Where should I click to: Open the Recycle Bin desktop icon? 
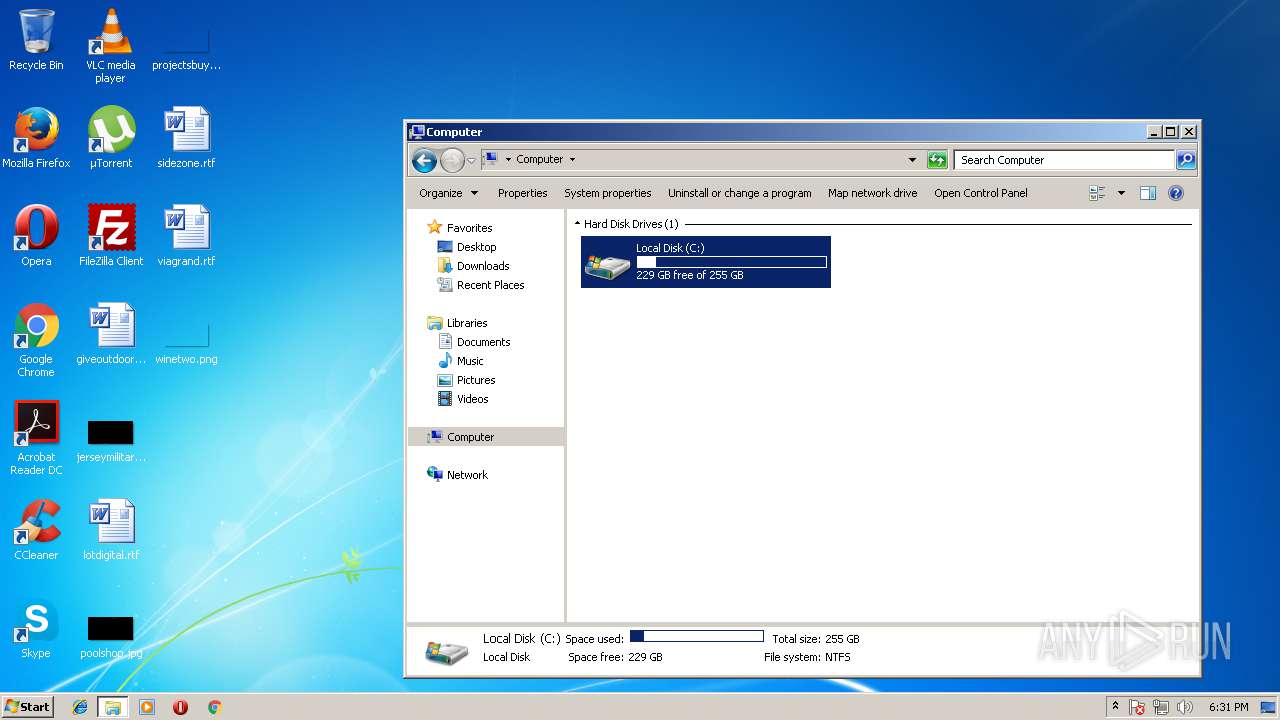[x=36, y=40]
